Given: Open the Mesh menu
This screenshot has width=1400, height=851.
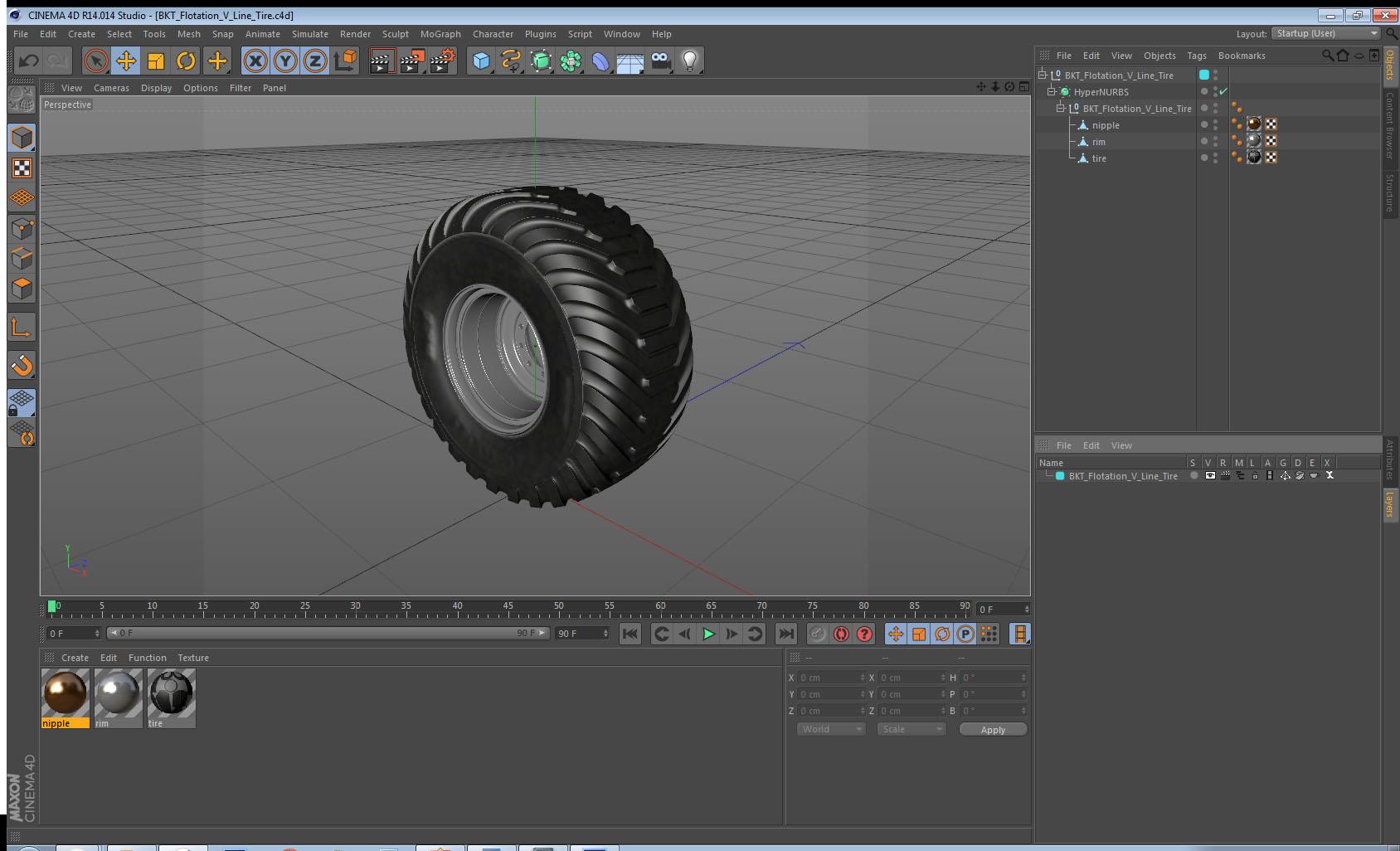Looking at the screenshot, I should coord(189,34).
